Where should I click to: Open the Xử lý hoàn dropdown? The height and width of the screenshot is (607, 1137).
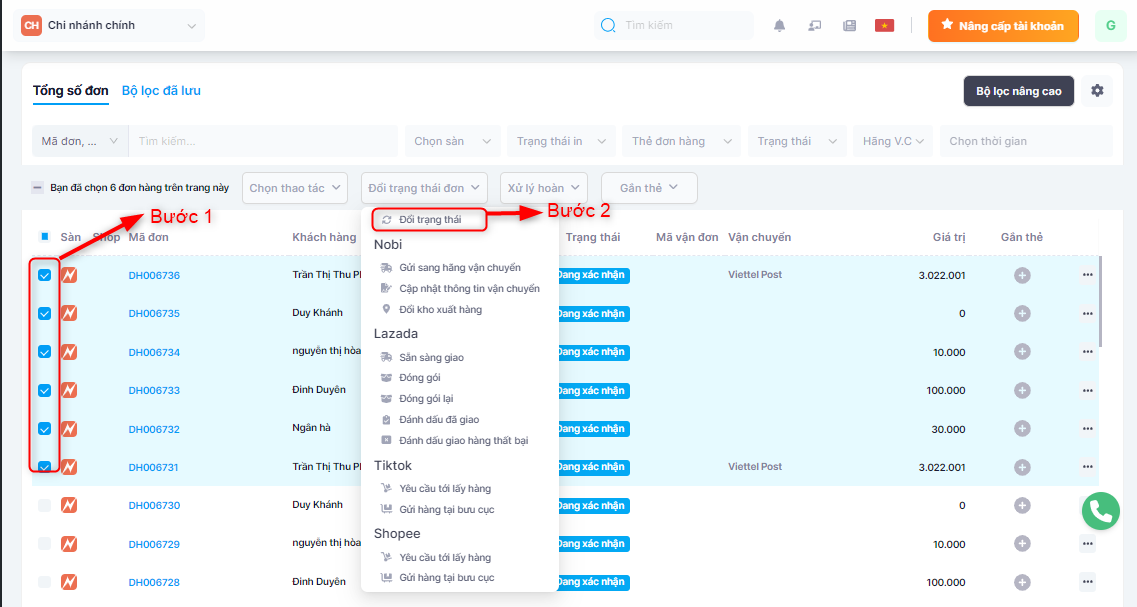pyautogui.click(x=545, y=188)
